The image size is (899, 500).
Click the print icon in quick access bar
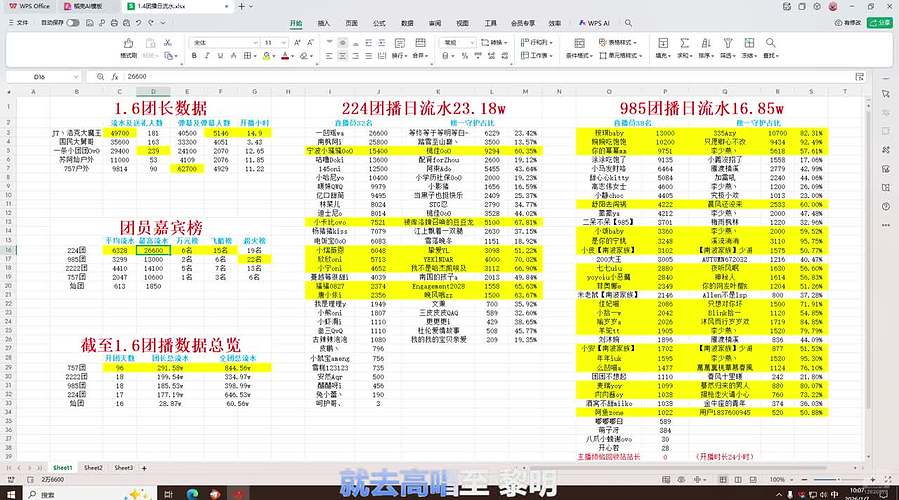click(x=114, y=23)
